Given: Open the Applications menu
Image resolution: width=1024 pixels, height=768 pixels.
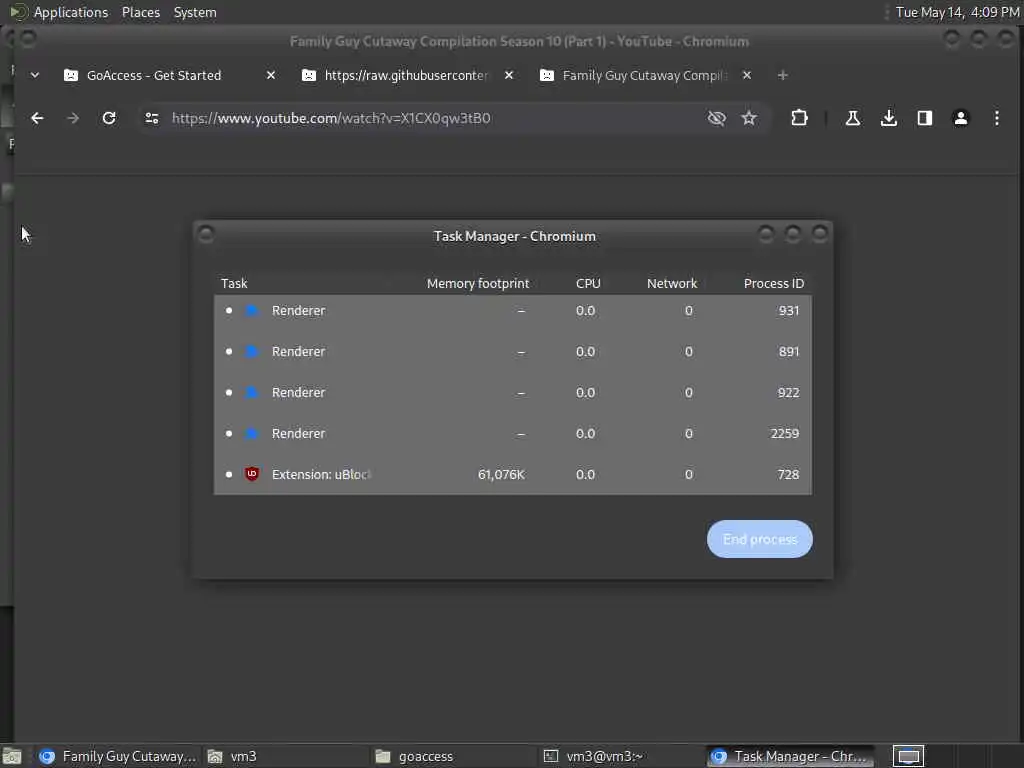Looking at the screenshot, I should pyautogui.click(x=71, y=12).
